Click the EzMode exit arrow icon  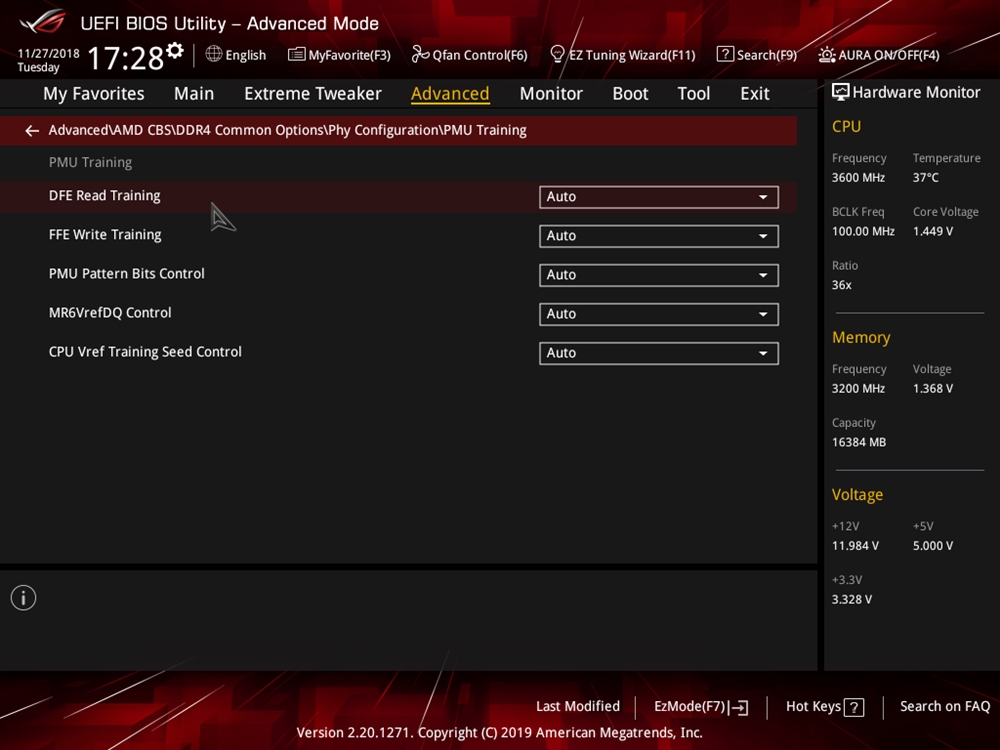(739, 707)
